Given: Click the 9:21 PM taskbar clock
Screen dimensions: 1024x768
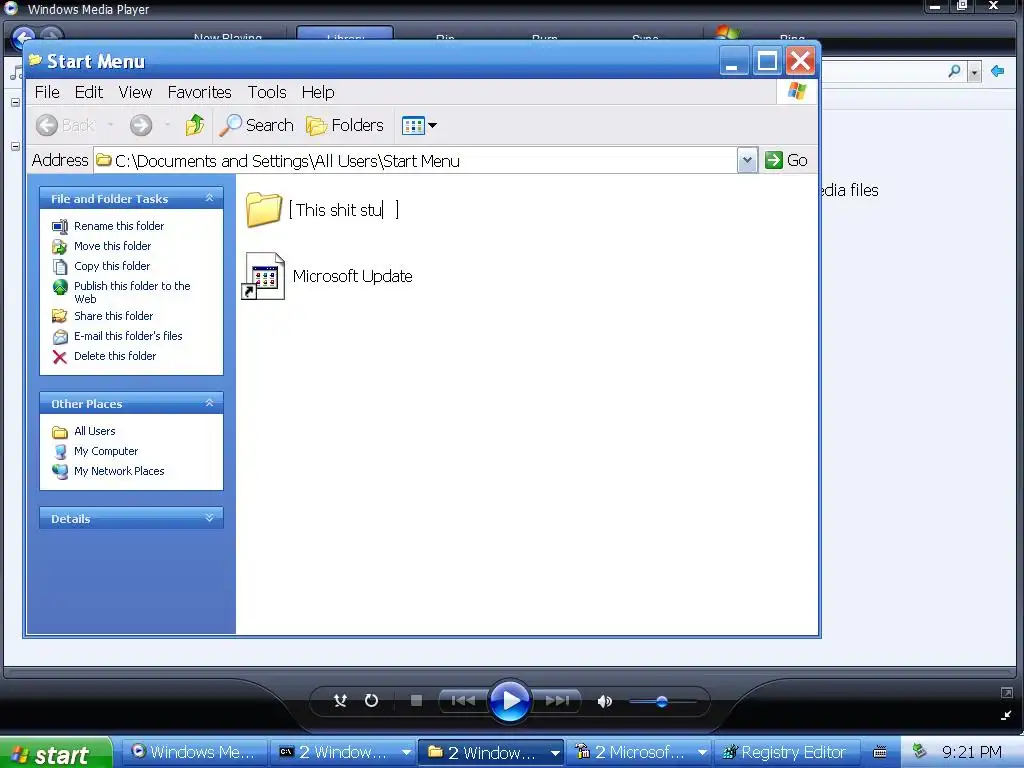Looking at the screenshot, I should pyautogui.click(x=972, y=752).
